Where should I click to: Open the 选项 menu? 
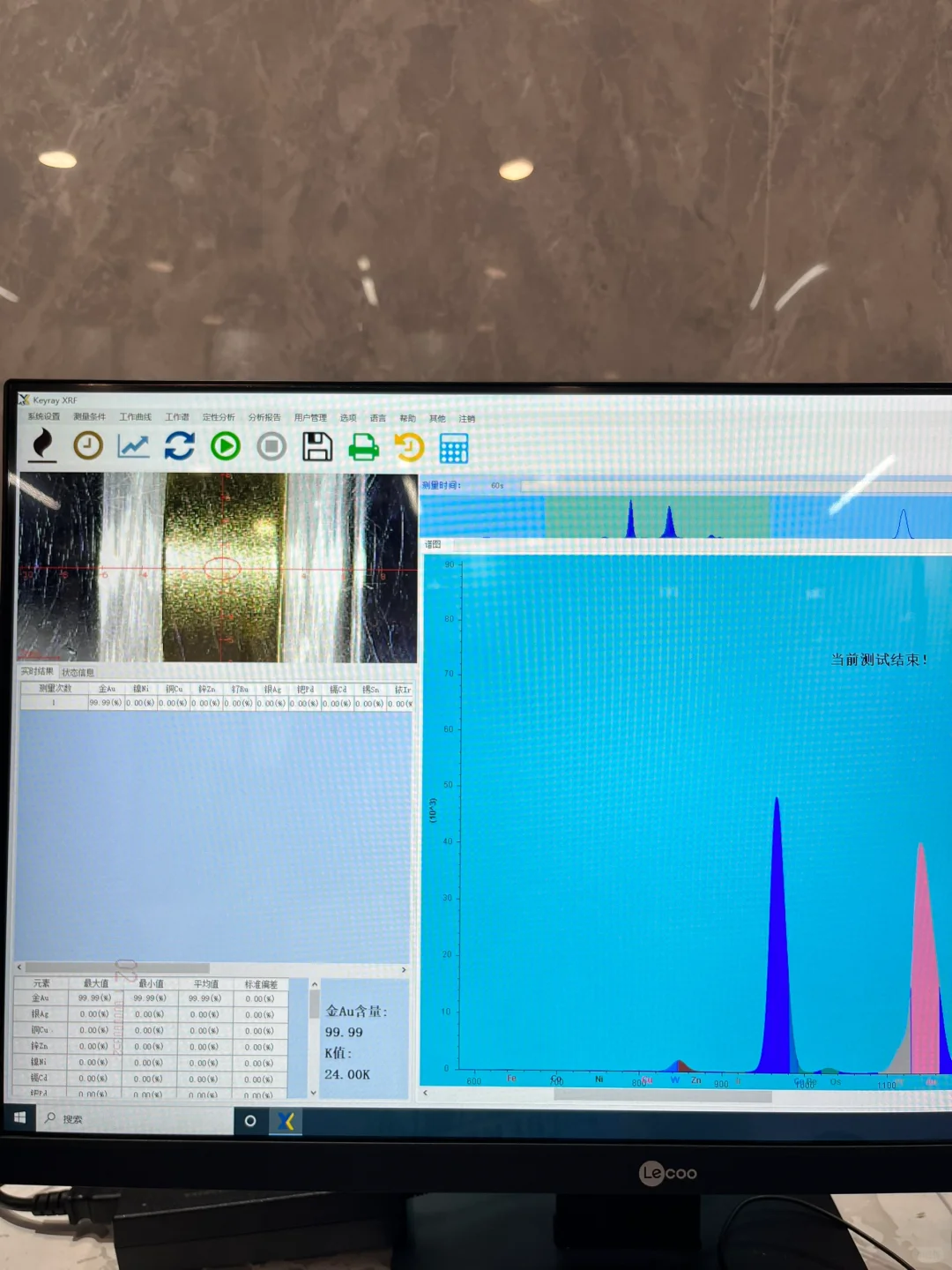(x=348, y=418)
